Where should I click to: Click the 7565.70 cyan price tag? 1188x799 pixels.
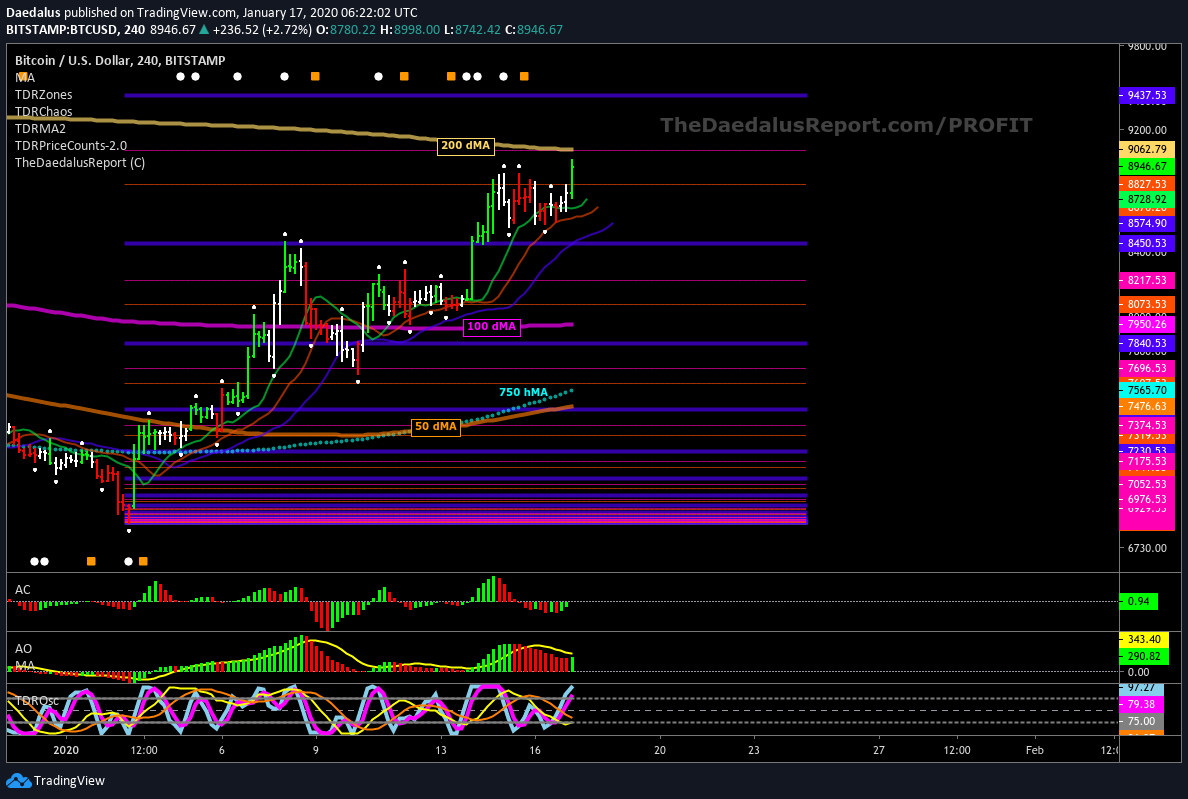(1147, 390)
